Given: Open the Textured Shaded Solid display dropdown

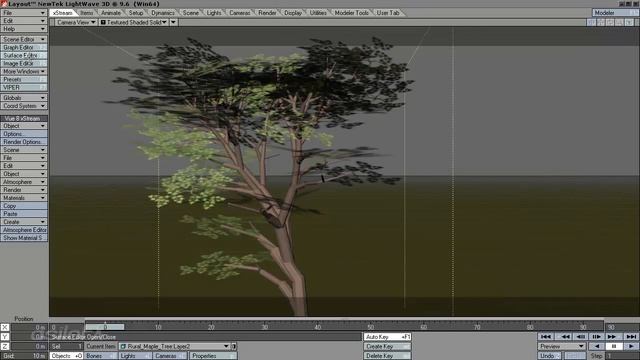Looking at the screenshot, I should point(133,22).
